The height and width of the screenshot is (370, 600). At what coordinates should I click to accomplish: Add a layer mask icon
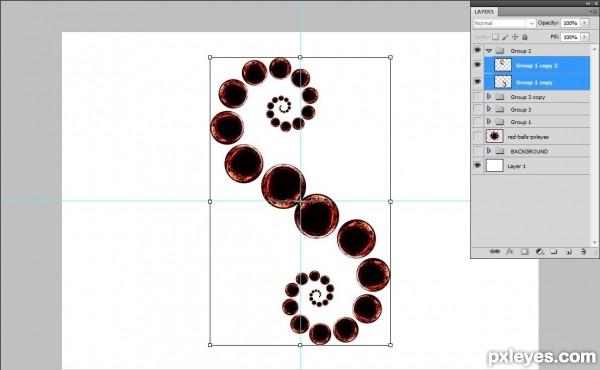click(x=525, y=252)
